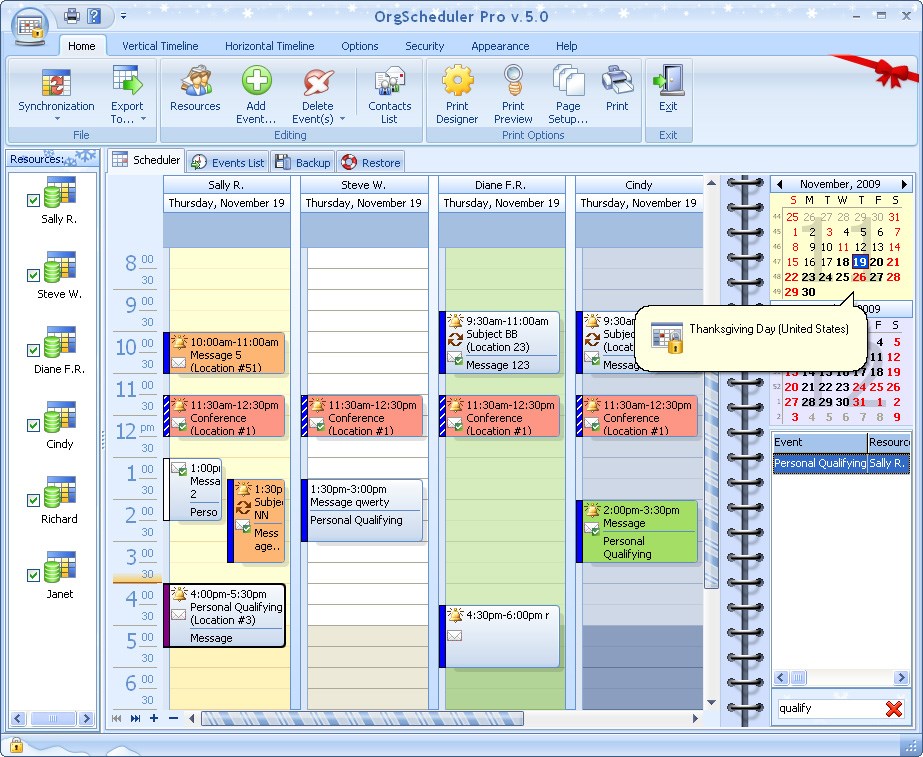
Task: Expand the Synchronization dropdown arrow
Action: coord(57,119)
